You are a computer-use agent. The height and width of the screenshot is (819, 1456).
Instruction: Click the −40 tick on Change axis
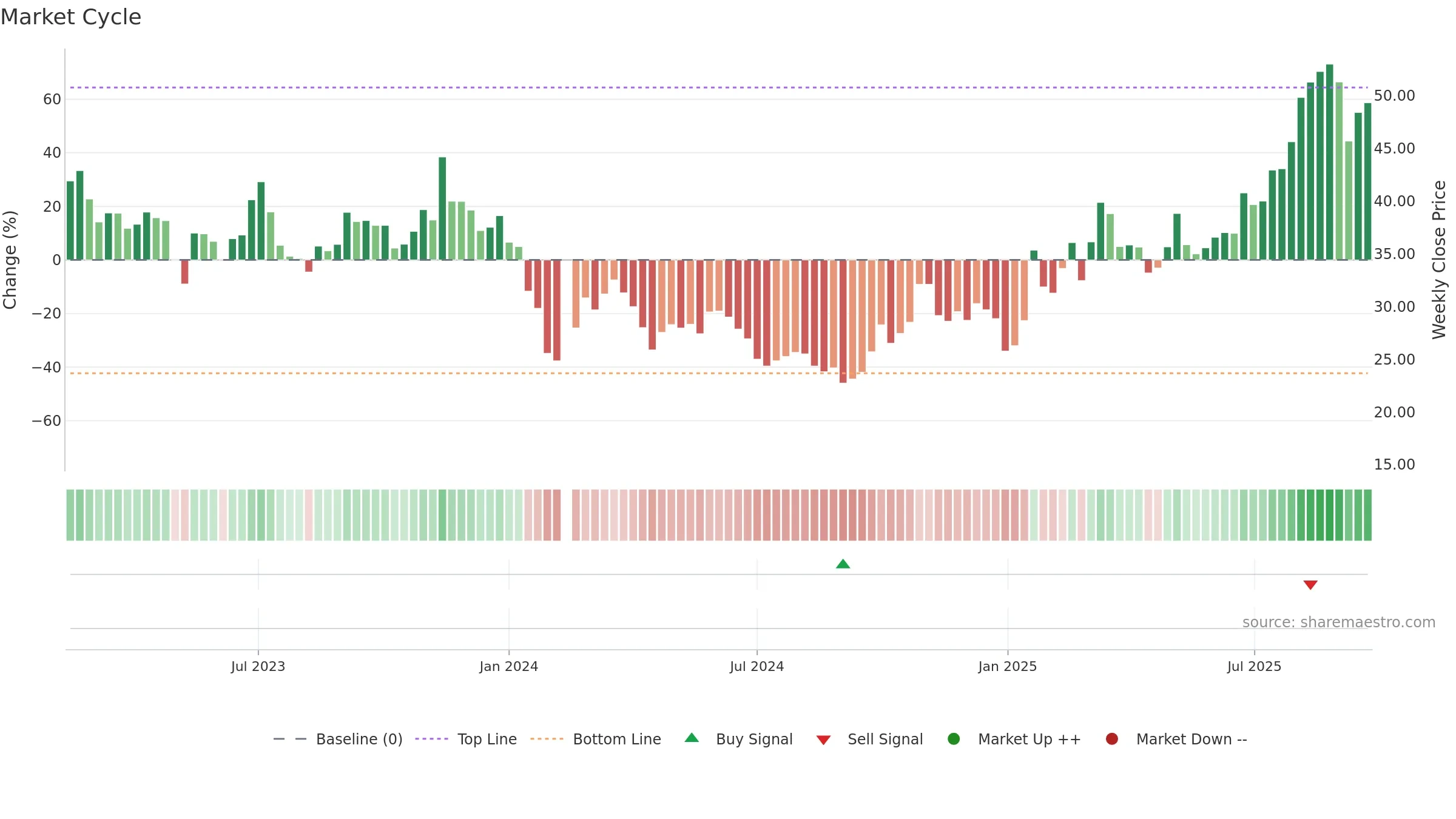pyautogui.click(x=47, y=368)
